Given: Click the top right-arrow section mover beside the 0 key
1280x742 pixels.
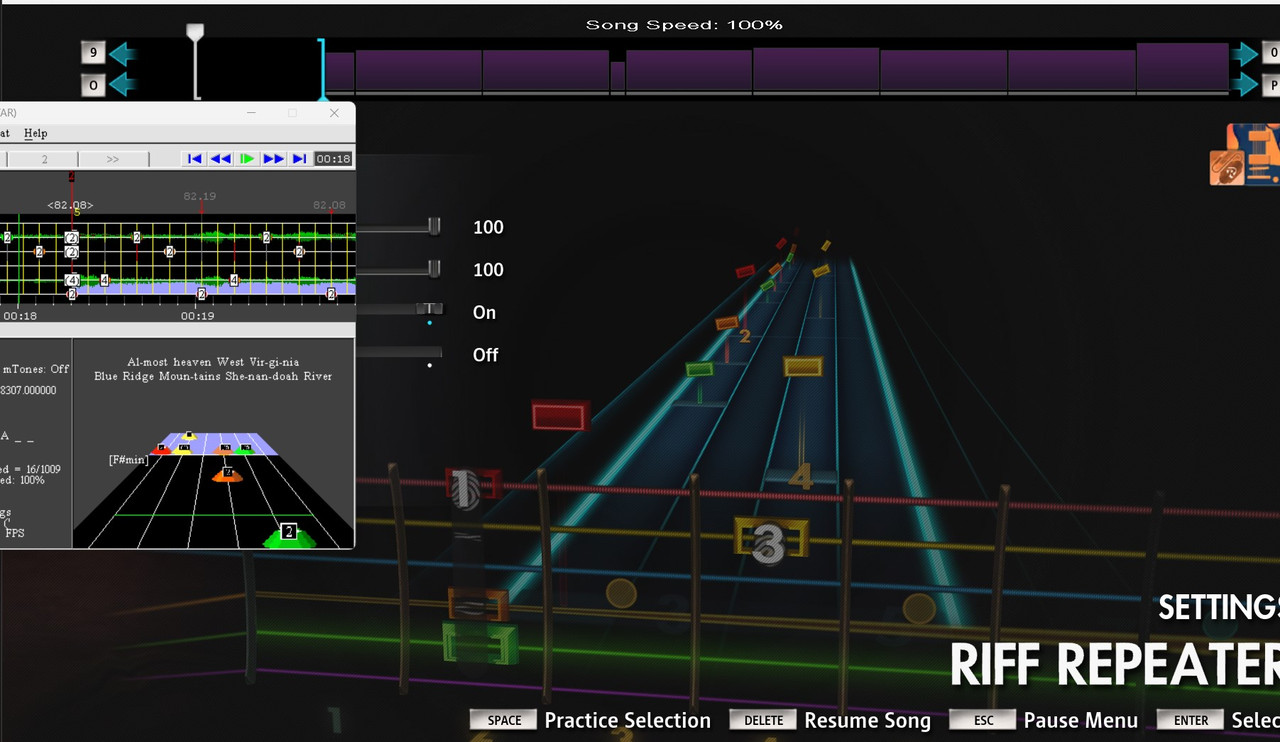Looking at the screenshot, I should click(x=1245, y=54).
